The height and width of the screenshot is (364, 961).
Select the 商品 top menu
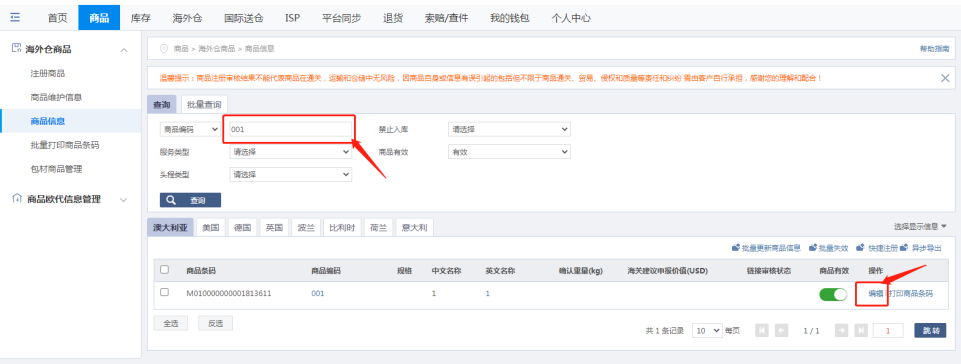(99, 18)
